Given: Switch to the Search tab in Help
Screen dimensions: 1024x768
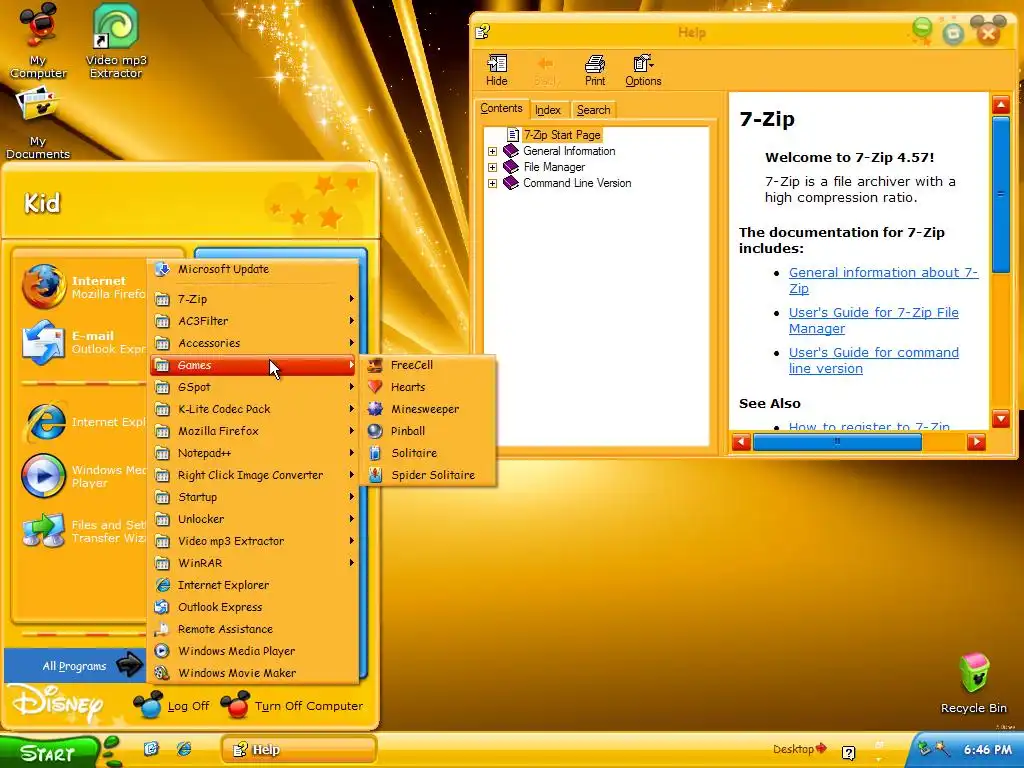Looking at the screenshot, I should tap(593, 110).
